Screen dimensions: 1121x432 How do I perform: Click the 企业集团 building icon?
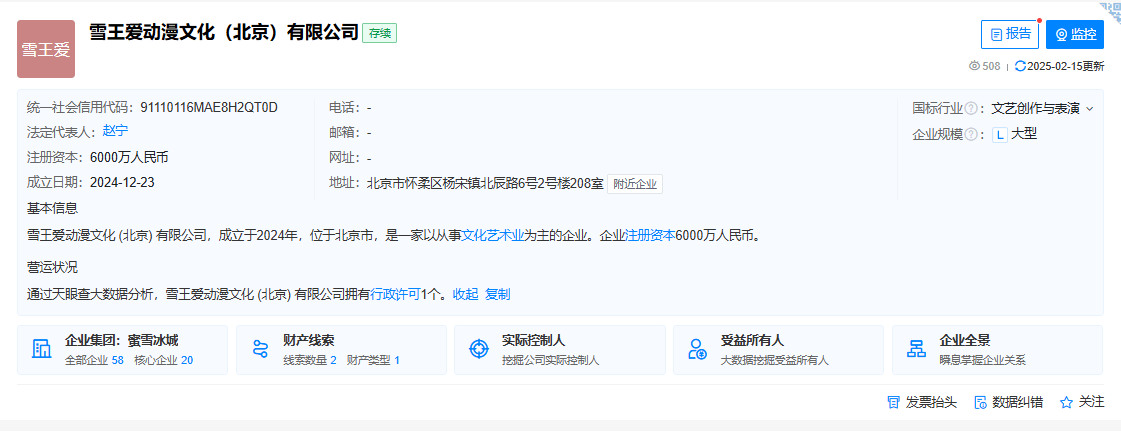click(42, 349)
